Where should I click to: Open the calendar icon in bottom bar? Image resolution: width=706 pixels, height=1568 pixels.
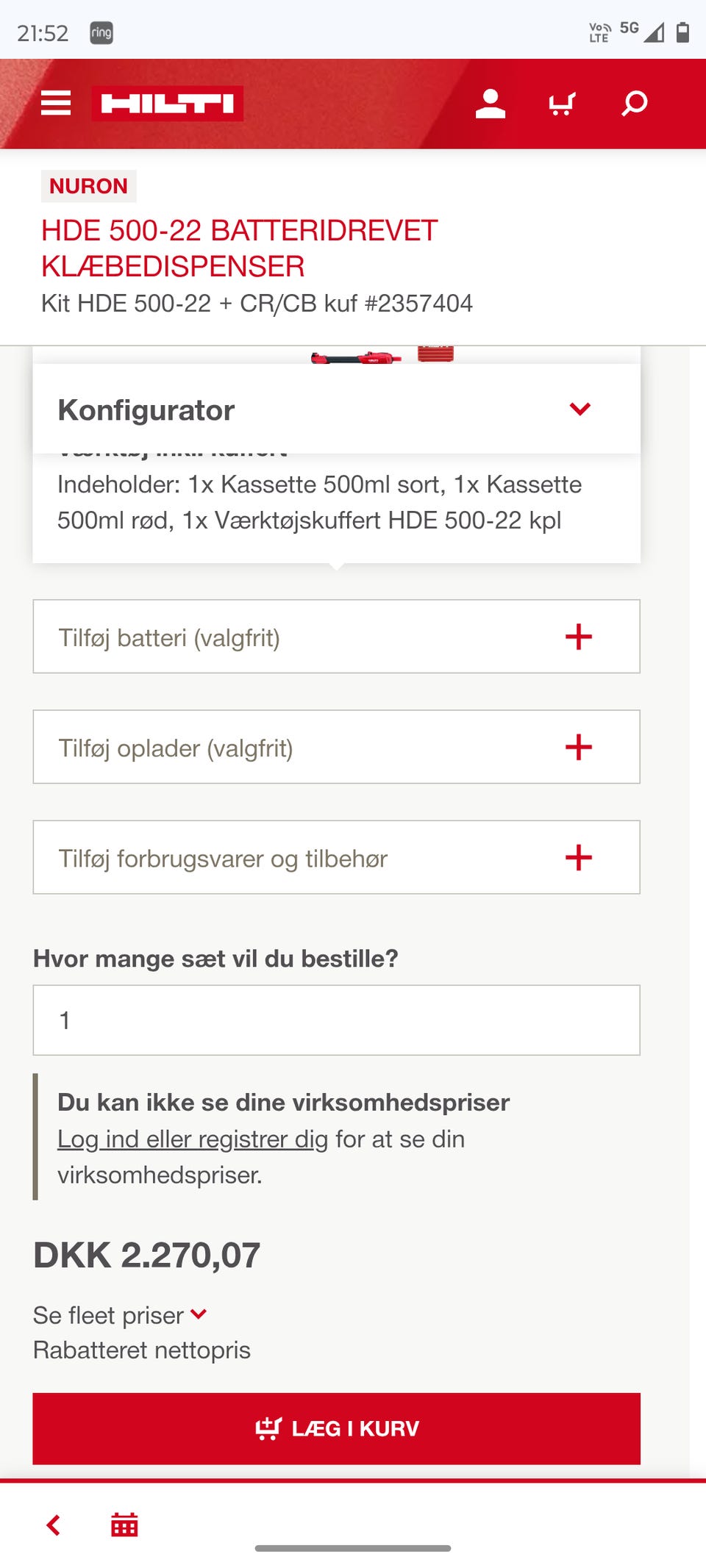[124, 1525]
